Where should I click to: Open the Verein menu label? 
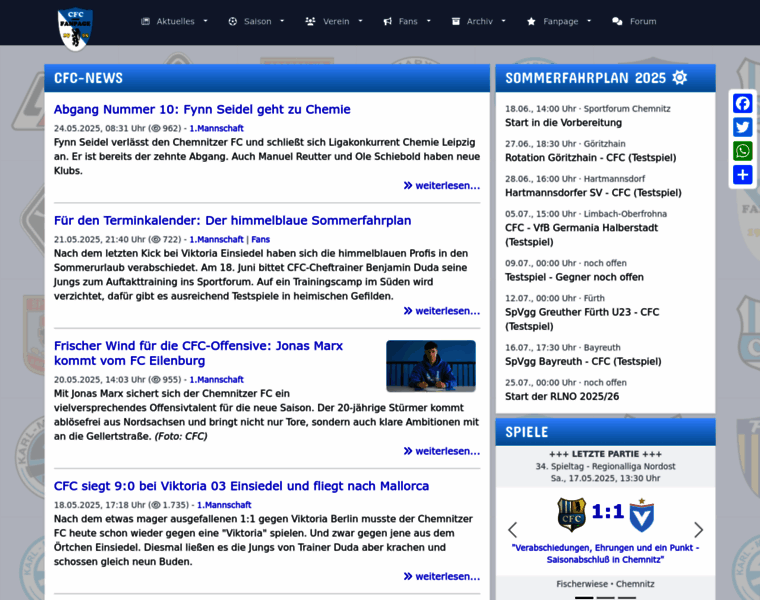tap(336, 21)
